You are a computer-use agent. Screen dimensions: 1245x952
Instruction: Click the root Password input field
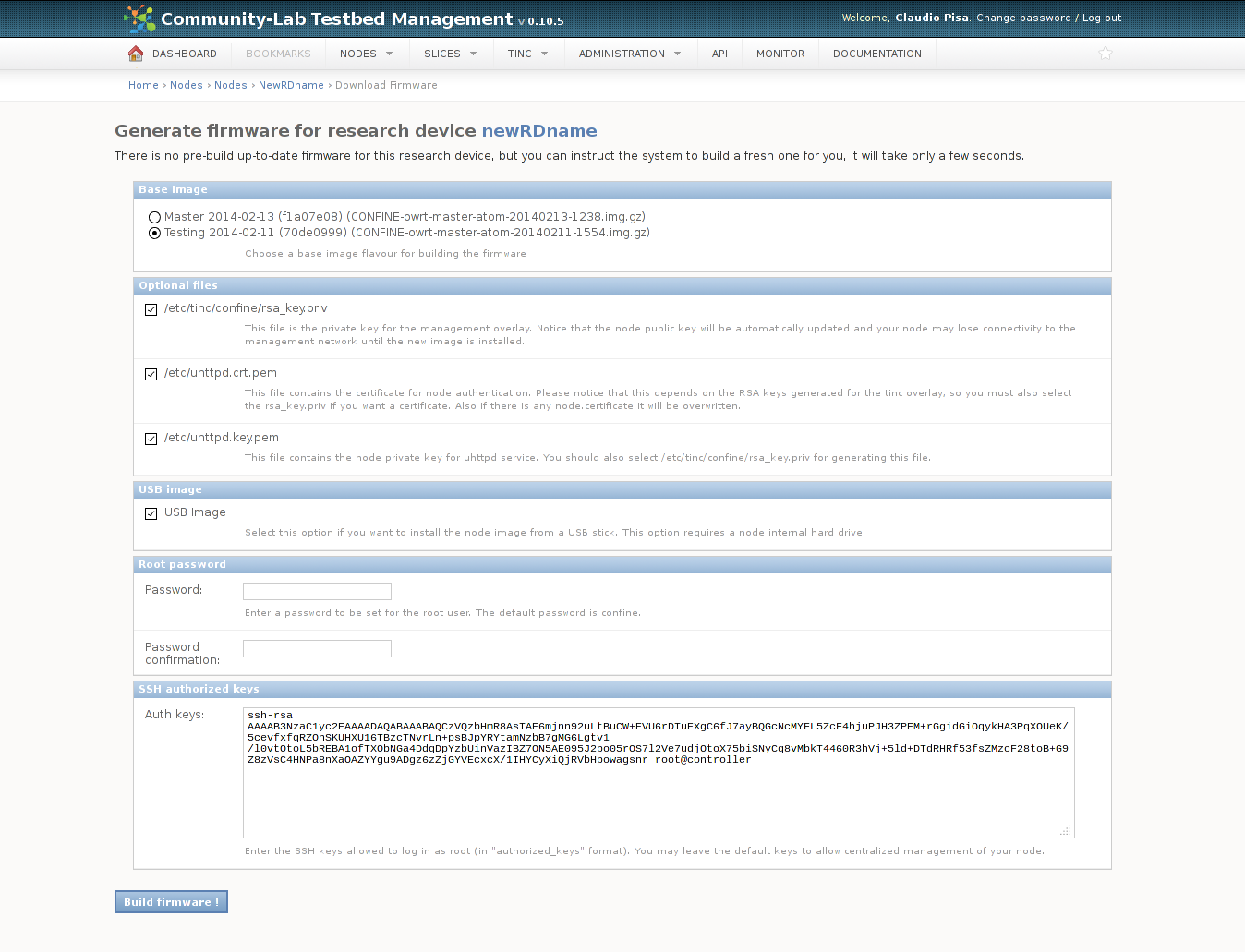(317, 591)
